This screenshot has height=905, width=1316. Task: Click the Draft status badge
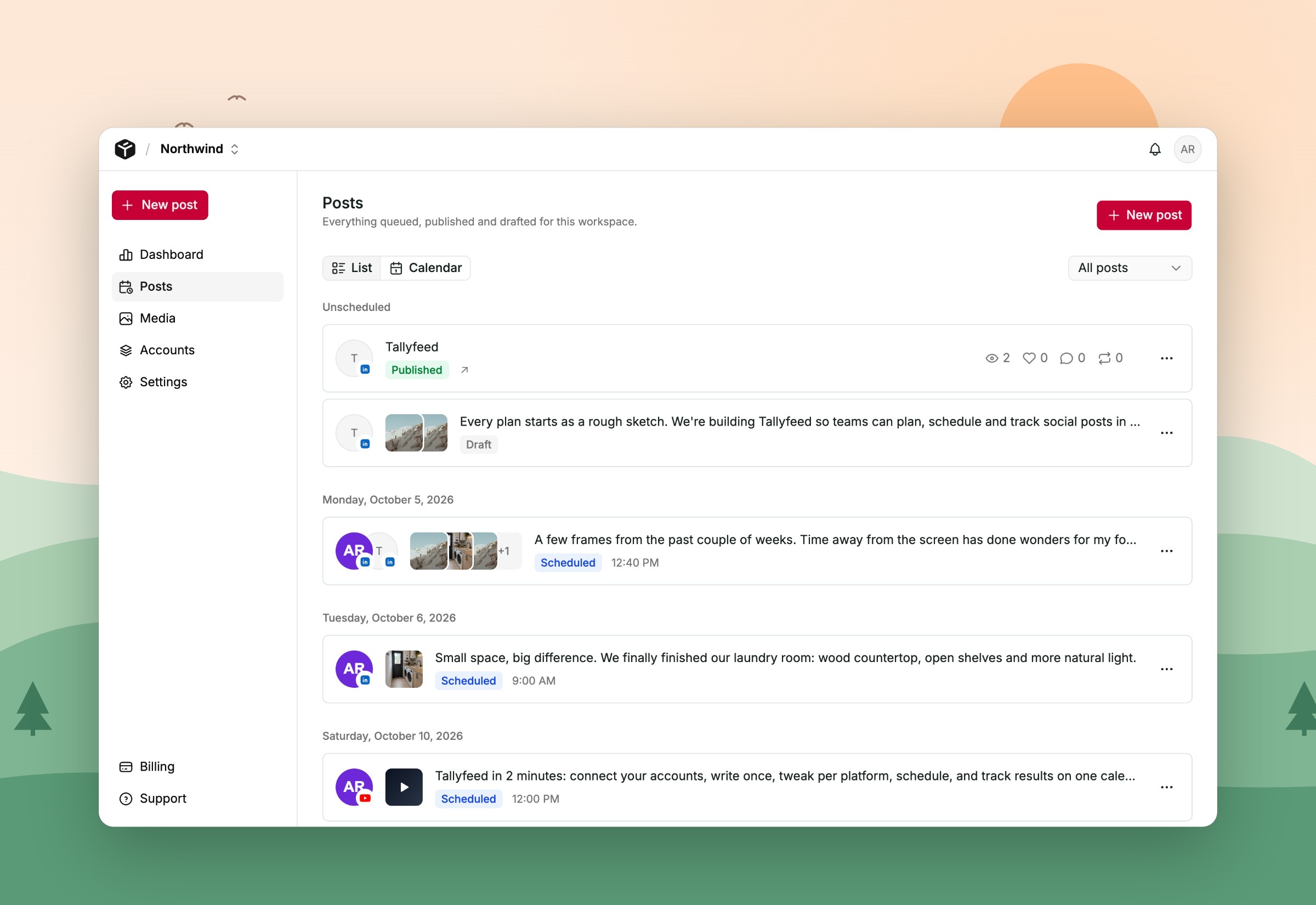click(x=478, y=445)
